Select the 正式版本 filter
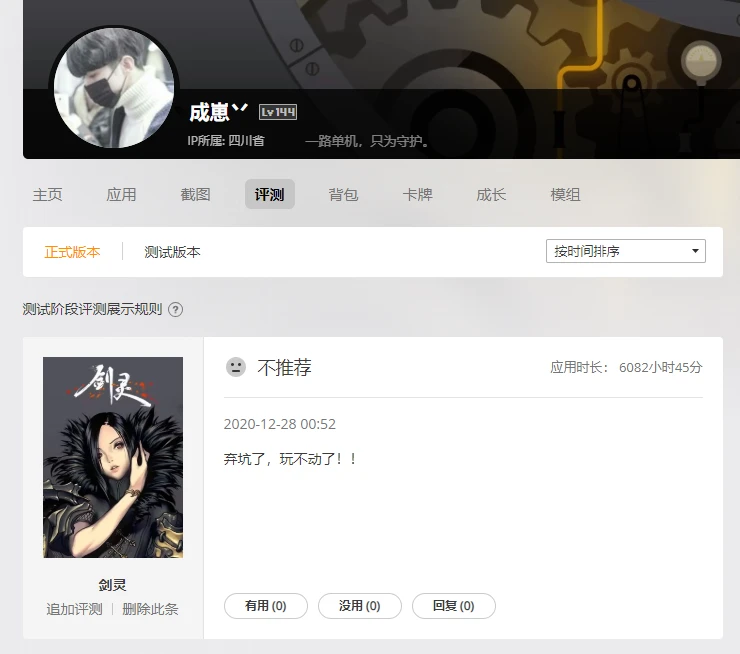 pyautogui.click(x=72, y=252)
